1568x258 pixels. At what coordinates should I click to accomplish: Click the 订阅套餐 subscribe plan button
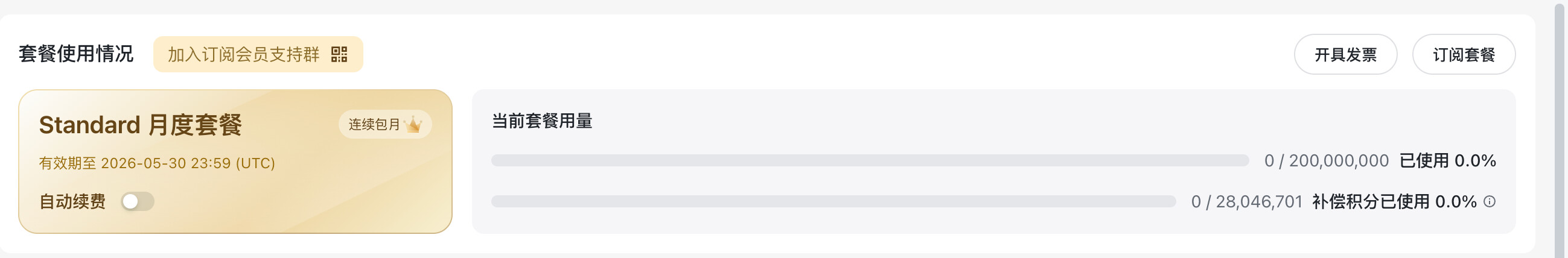tap(1464, 55)
